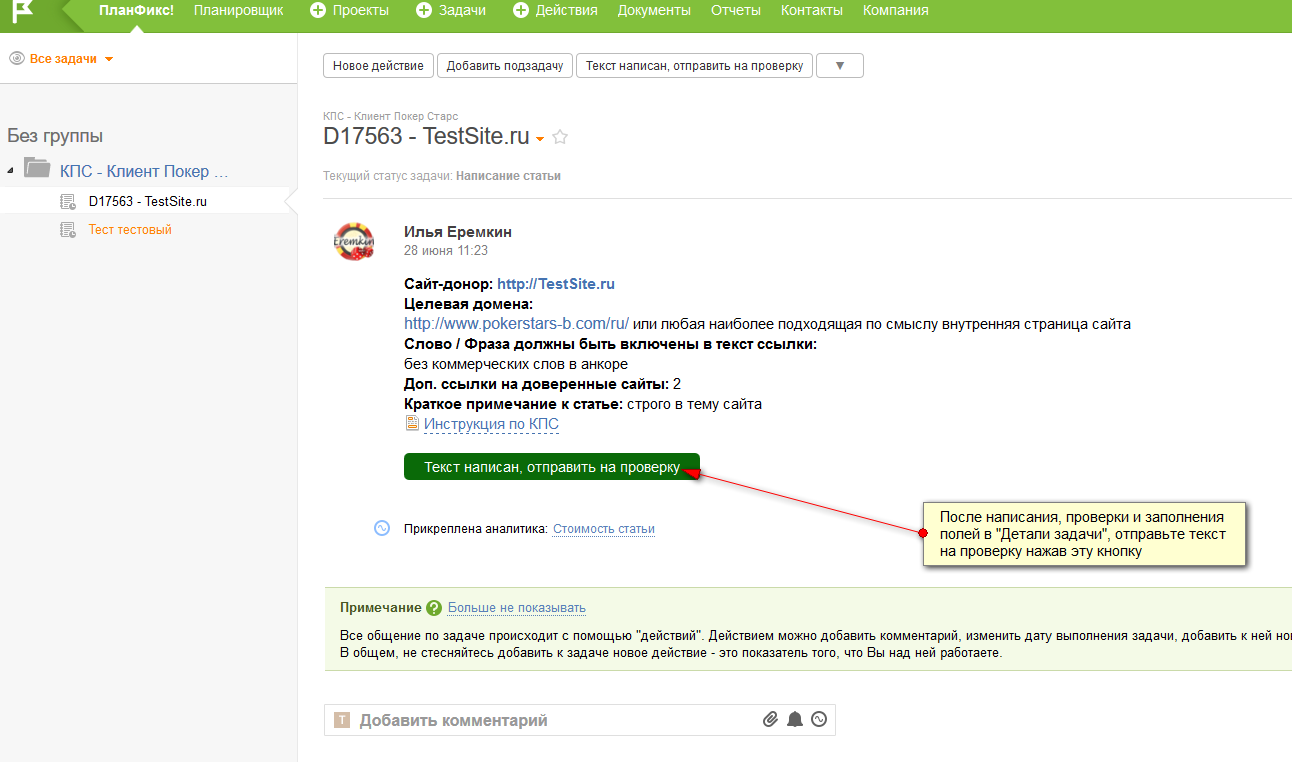This screenshot has height=762, width=1292.
Task: Click the Без группы heading
Action: (x=55, y=136)
